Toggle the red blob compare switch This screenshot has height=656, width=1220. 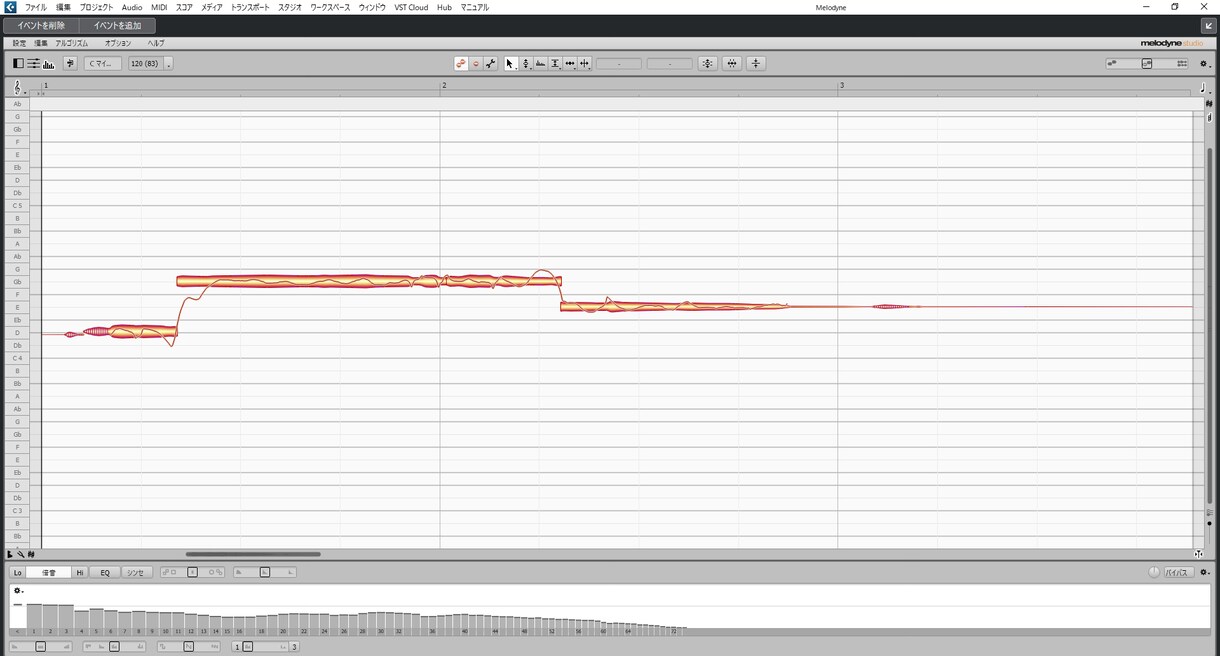[x=476, y=64]
